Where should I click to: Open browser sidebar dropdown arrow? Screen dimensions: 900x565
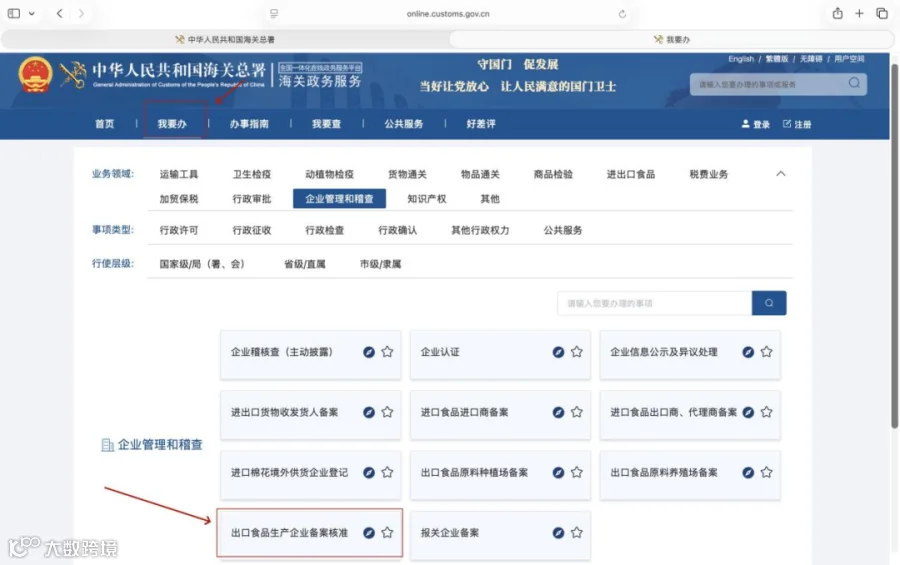[x=32, y=13]
